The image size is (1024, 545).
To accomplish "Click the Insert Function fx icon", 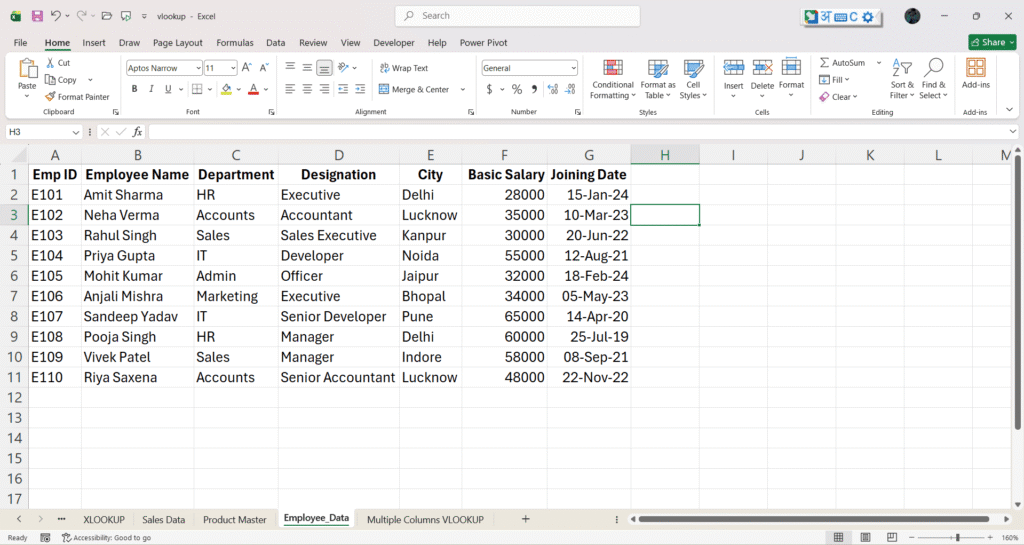I will [x=137, y=132].
